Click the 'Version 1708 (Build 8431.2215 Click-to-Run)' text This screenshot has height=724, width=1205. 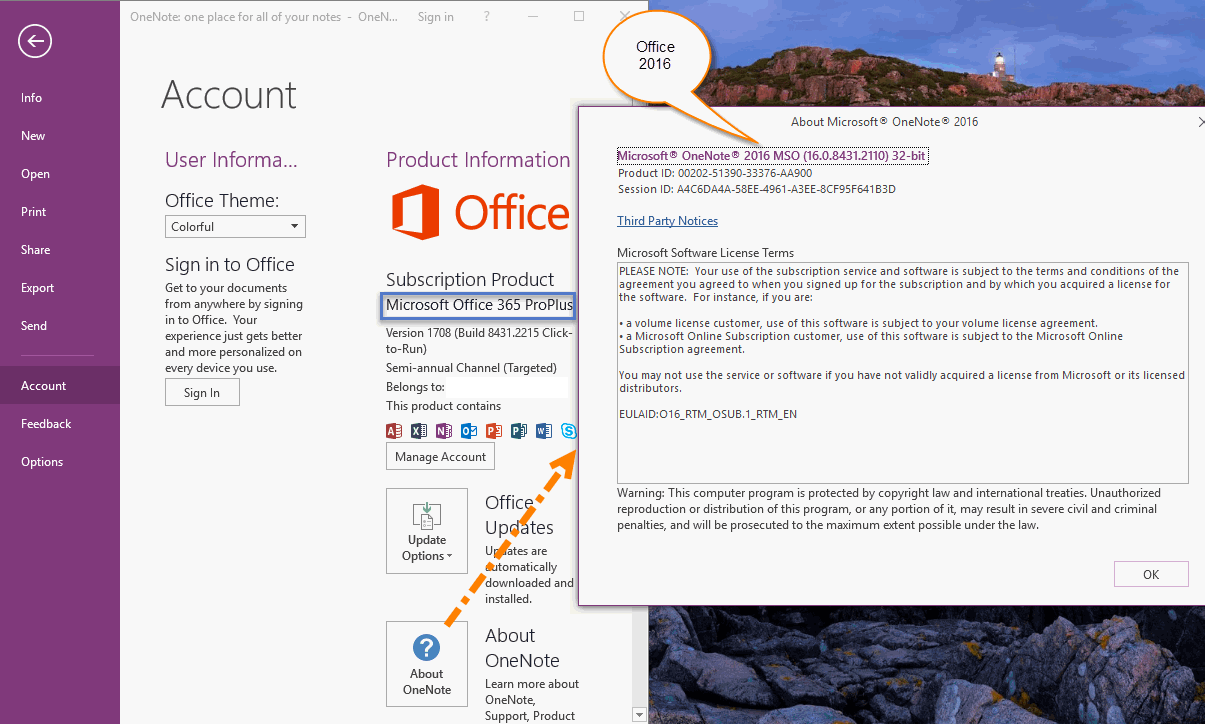tap(479, 341)
